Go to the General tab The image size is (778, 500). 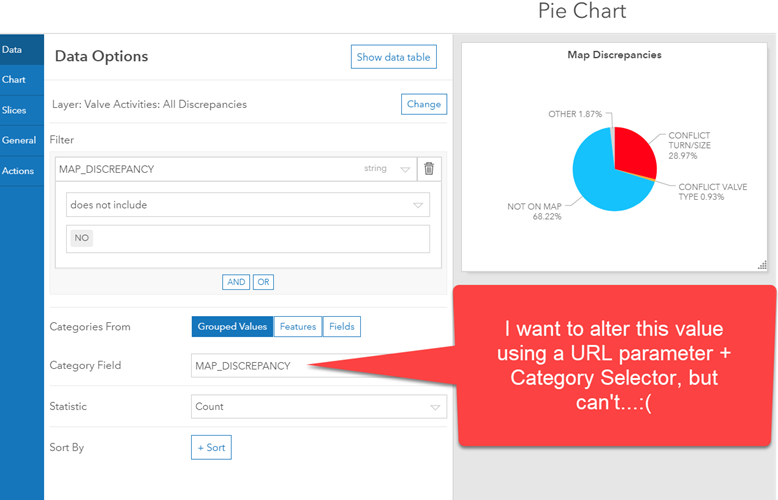pyautogui.click(x=22, y=140)
